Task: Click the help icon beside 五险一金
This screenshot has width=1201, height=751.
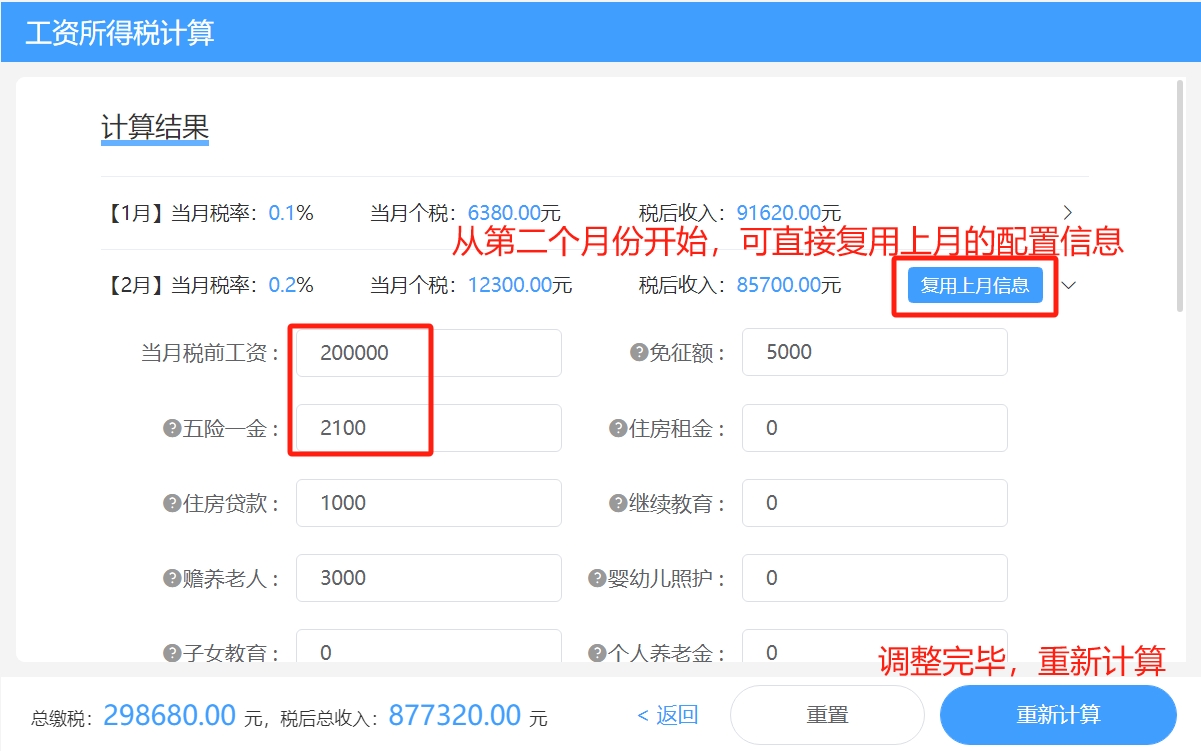Action: point(171,428)
